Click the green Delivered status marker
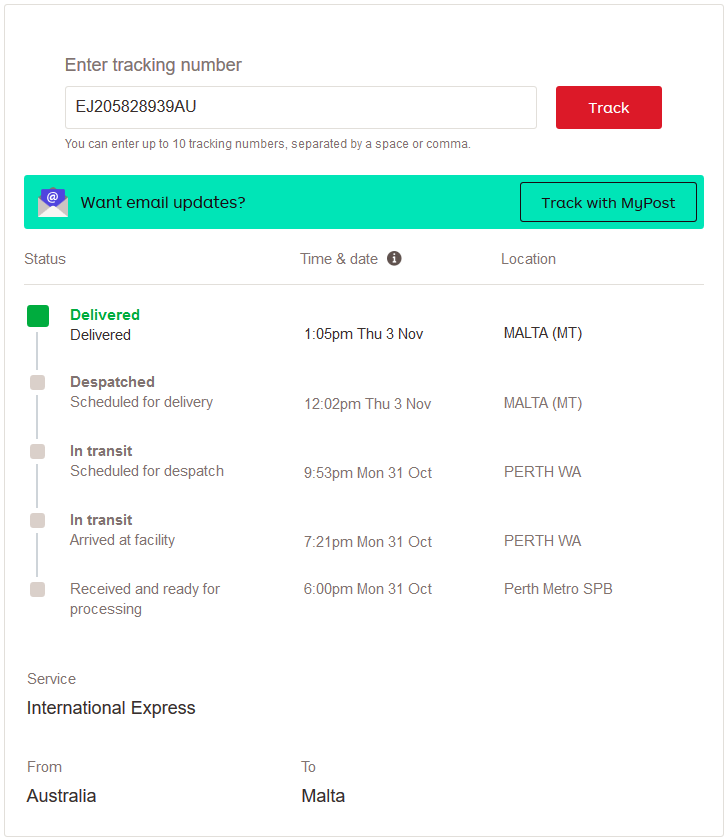The width and height of the screenshot is (728, 840). coord(38,316)
